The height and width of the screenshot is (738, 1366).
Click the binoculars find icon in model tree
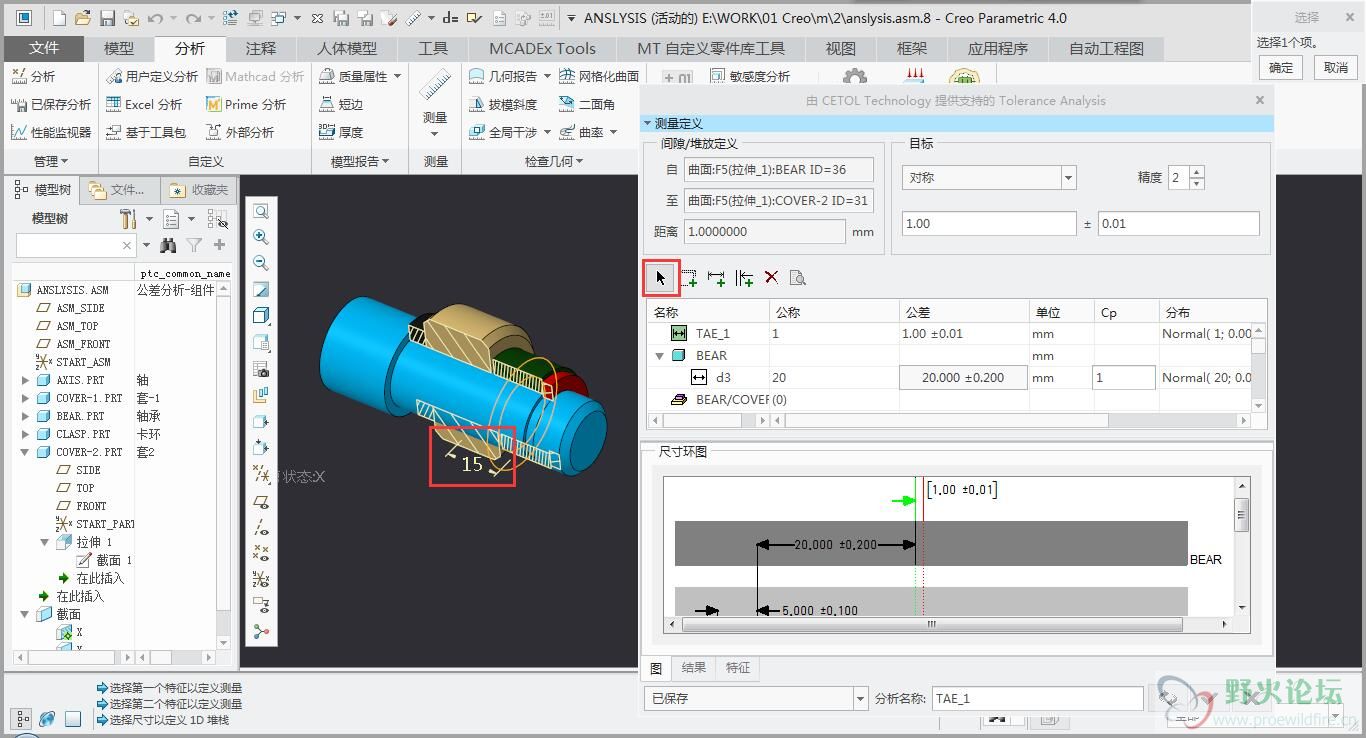tap(168, 245)
